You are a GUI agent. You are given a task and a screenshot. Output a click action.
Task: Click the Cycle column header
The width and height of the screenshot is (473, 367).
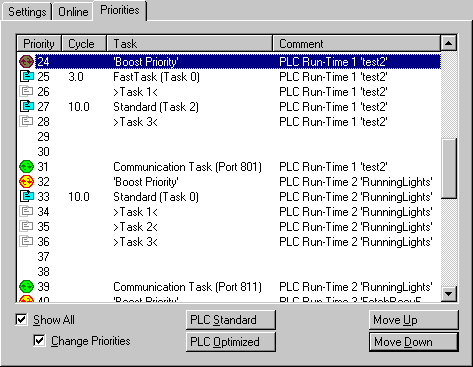pos(84,43)
